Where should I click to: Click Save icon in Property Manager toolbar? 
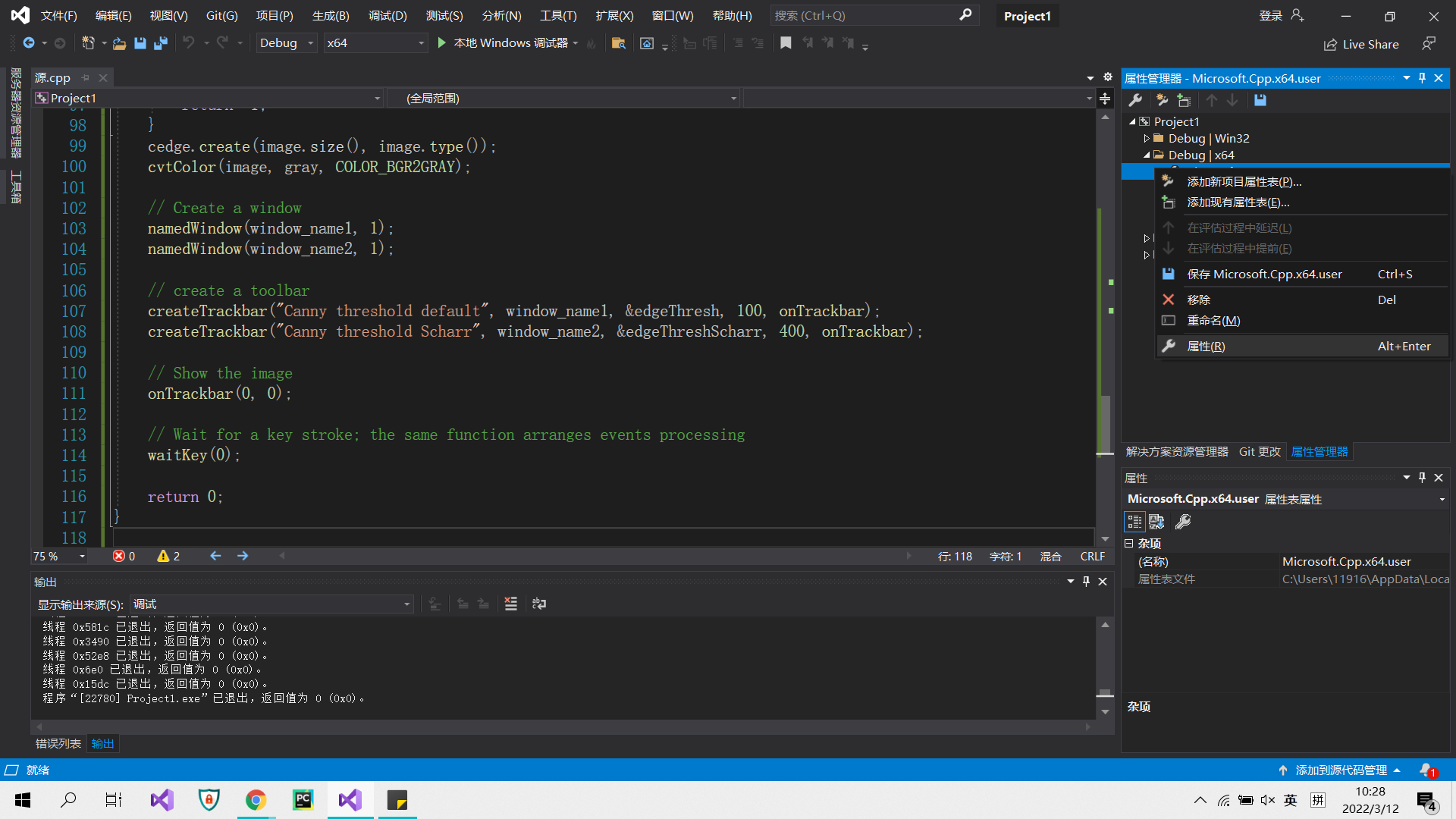(x=1260, y=100)
